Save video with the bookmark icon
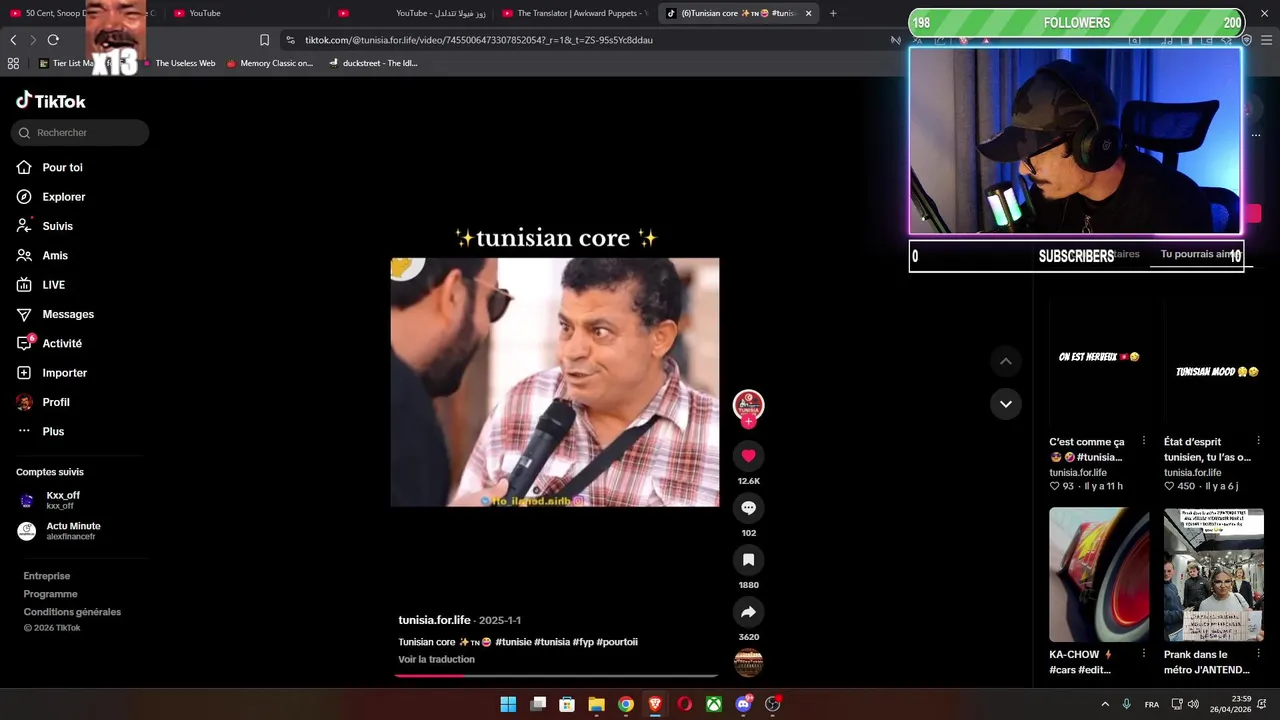 point(748,560)
